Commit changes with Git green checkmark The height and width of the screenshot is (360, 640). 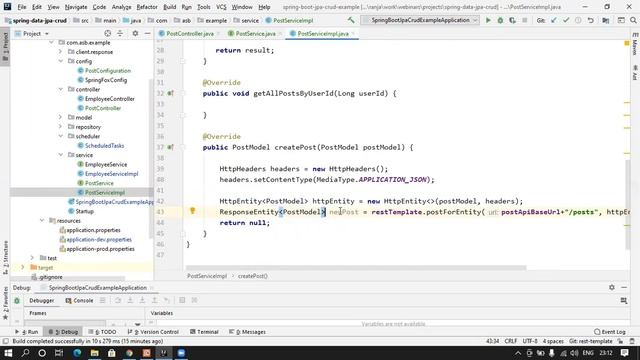coord(566,20)
